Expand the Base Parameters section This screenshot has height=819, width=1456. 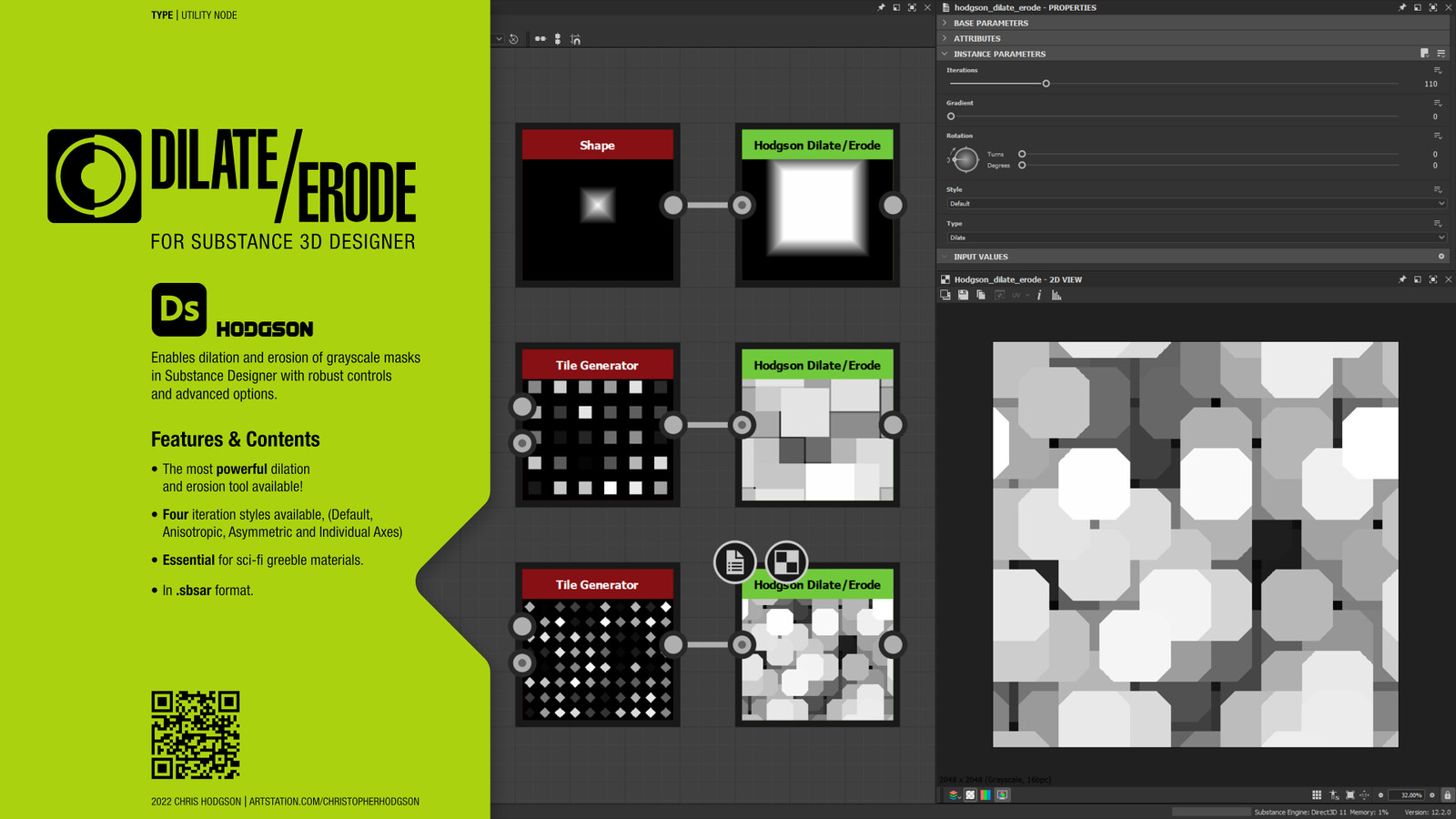tap(945, 23)
